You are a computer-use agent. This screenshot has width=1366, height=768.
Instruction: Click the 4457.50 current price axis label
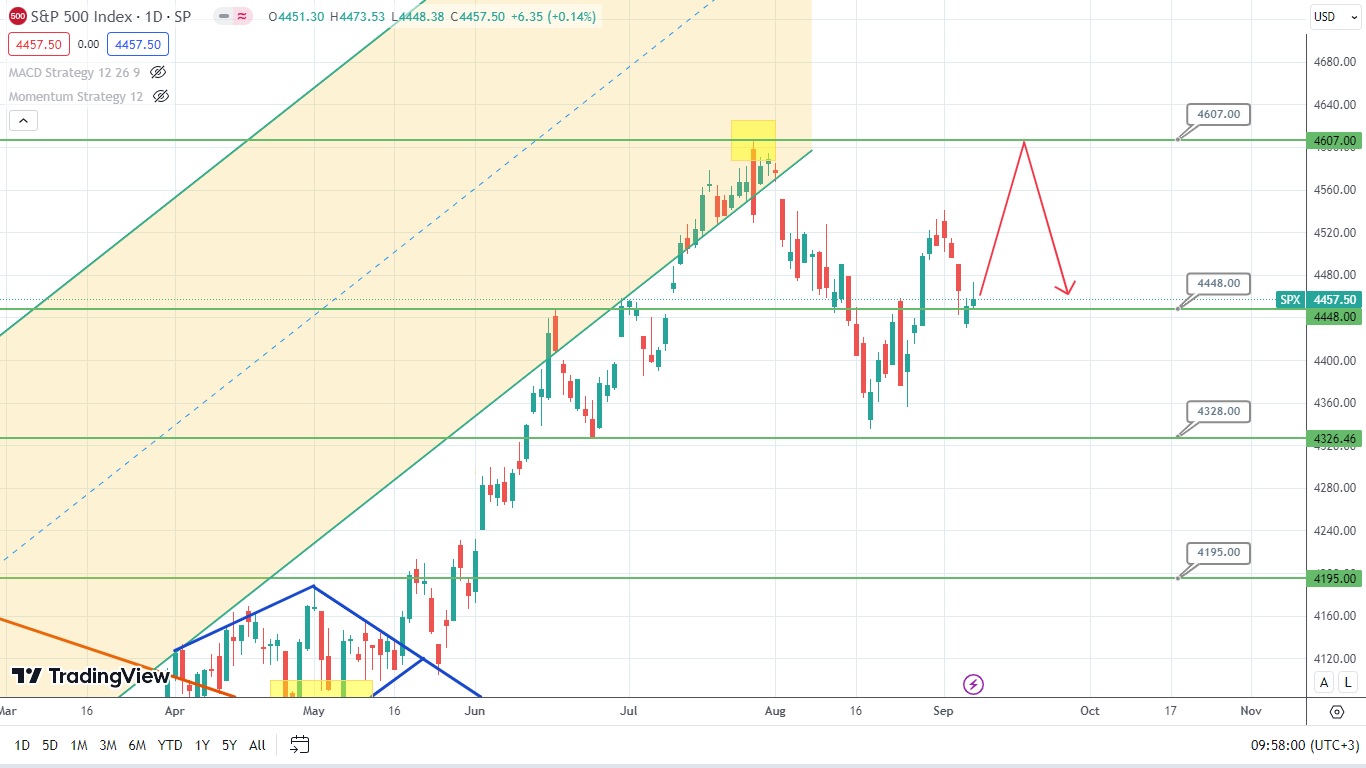tap(1335, 299)
